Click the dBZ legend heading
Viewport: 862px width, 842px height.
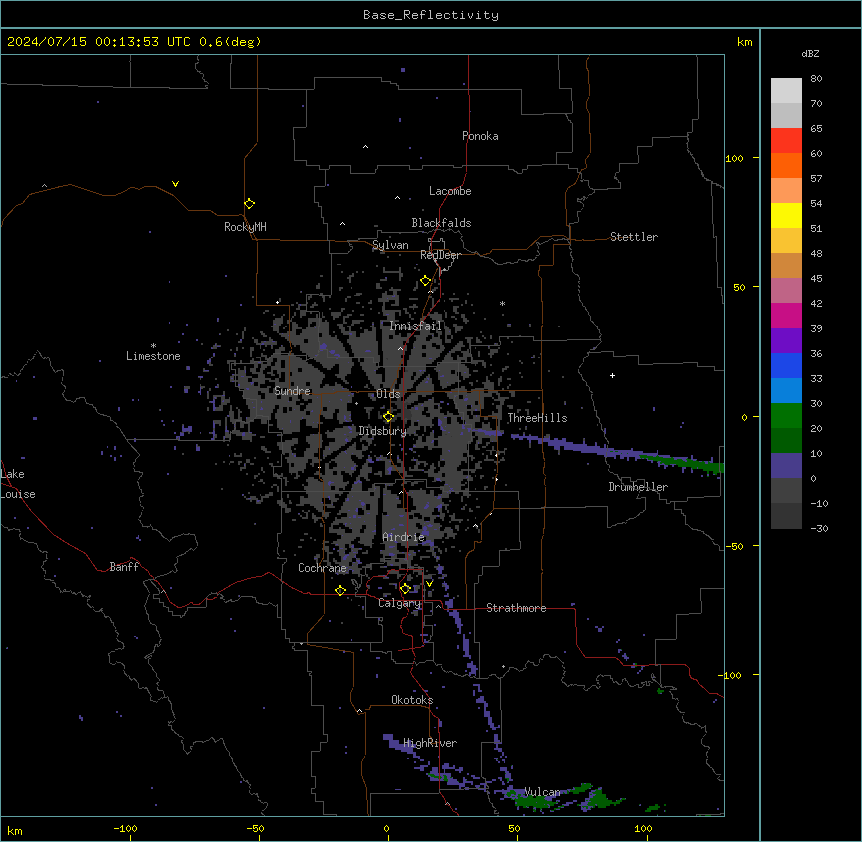point(810,53)
